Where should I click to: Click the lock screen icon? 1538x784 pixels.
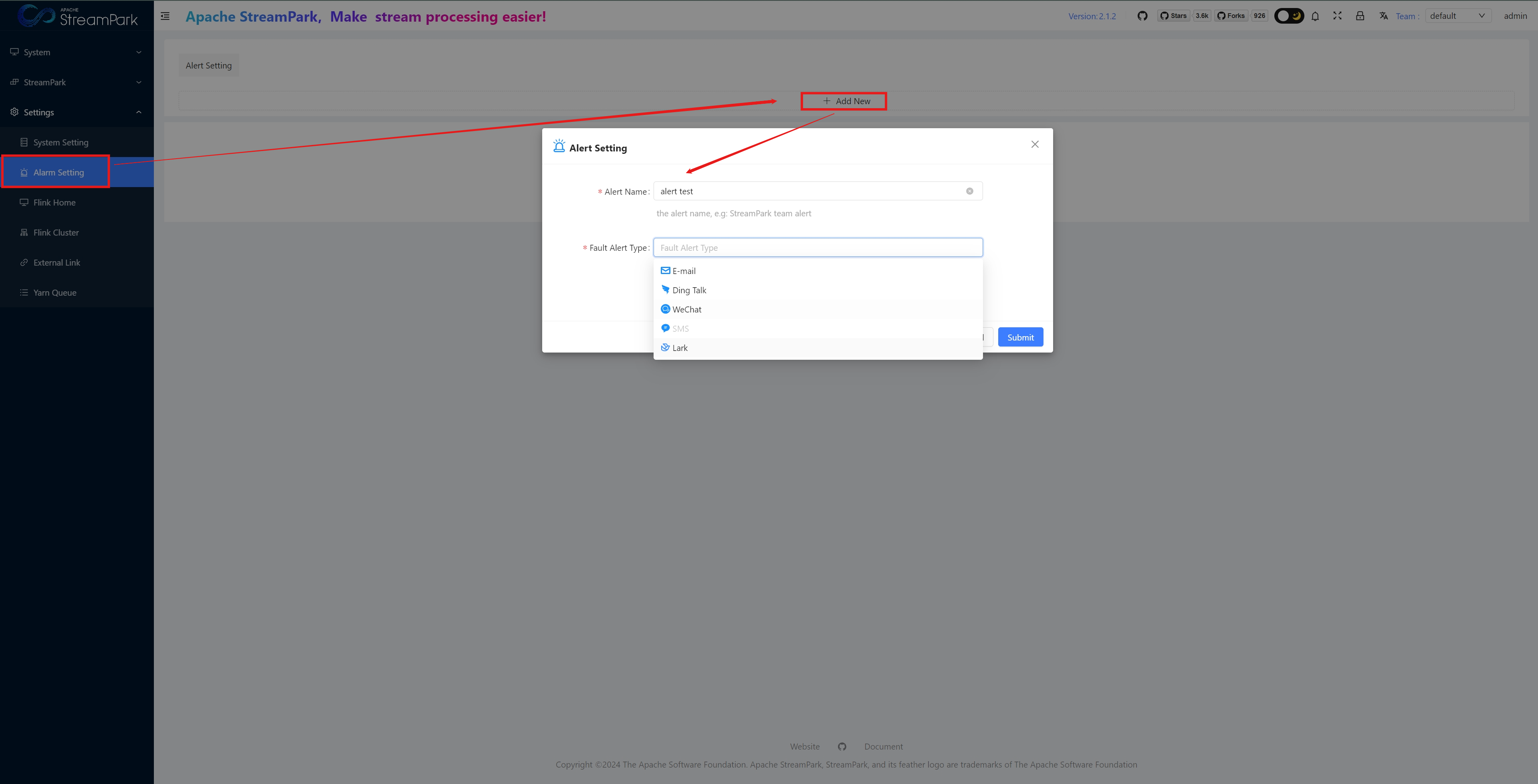point(1360,16)
